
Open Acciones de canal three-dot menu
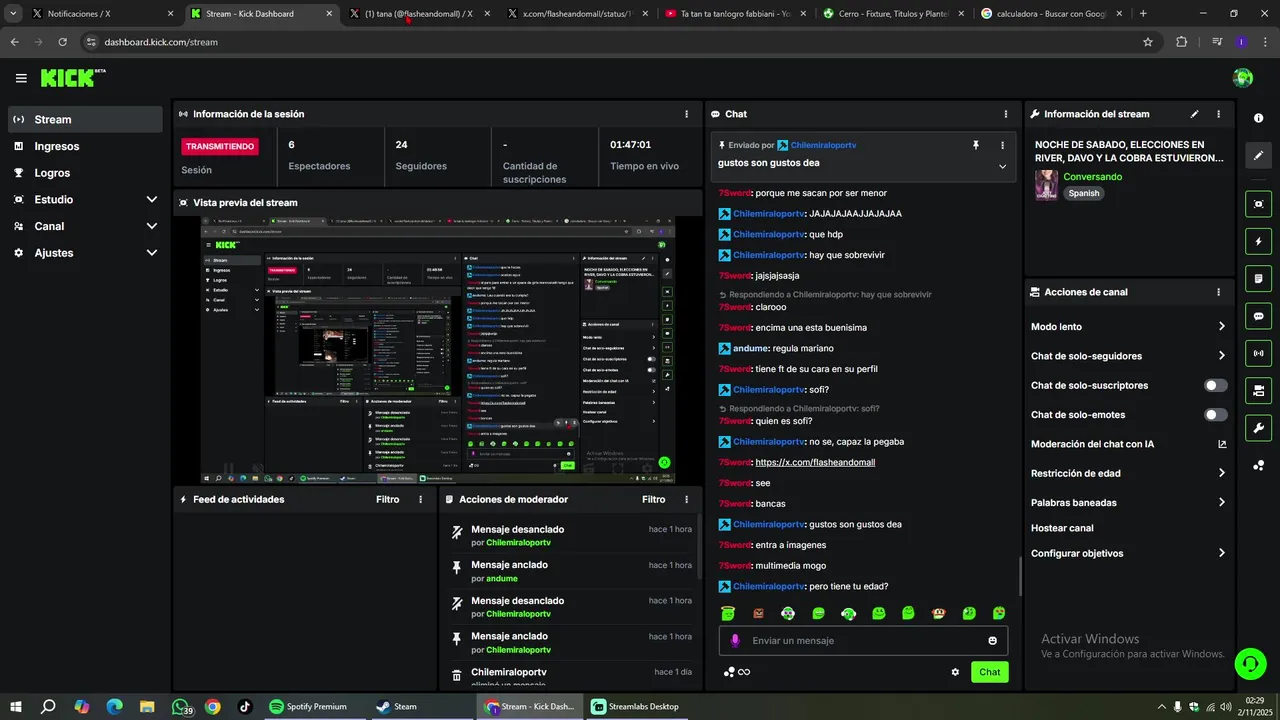pyautogui.click(x=1218, y=292)
